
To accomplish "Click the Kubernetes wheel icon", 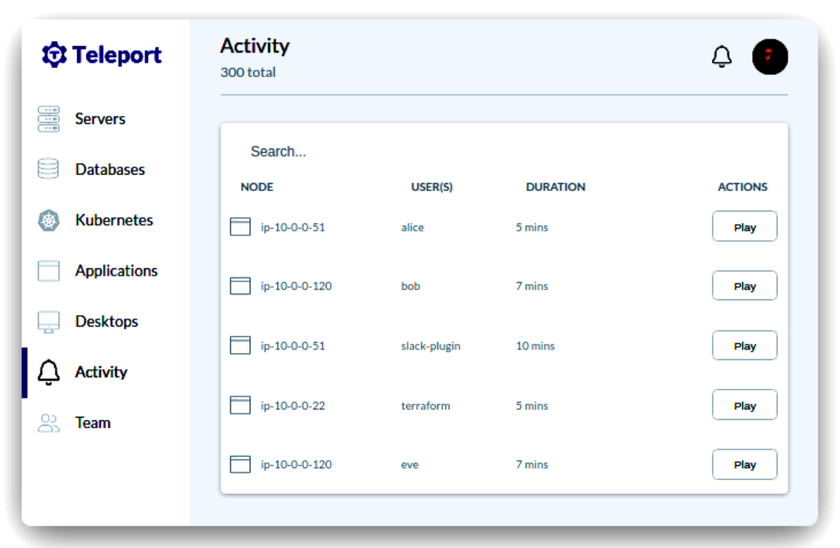I will pyautogui.click(x=48, y=220).
